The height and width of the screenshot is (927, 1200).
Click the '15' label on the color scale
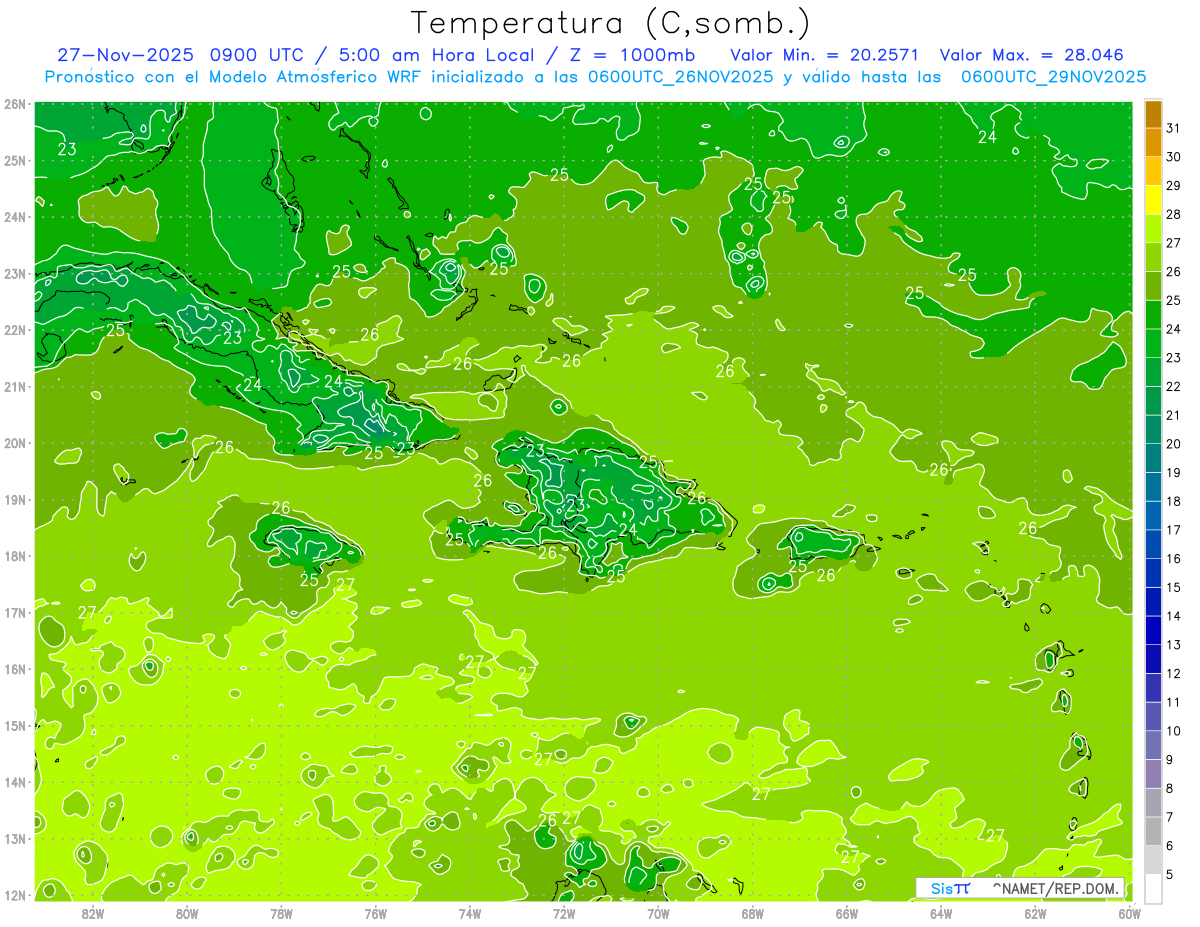click(x=1173, y=587)
